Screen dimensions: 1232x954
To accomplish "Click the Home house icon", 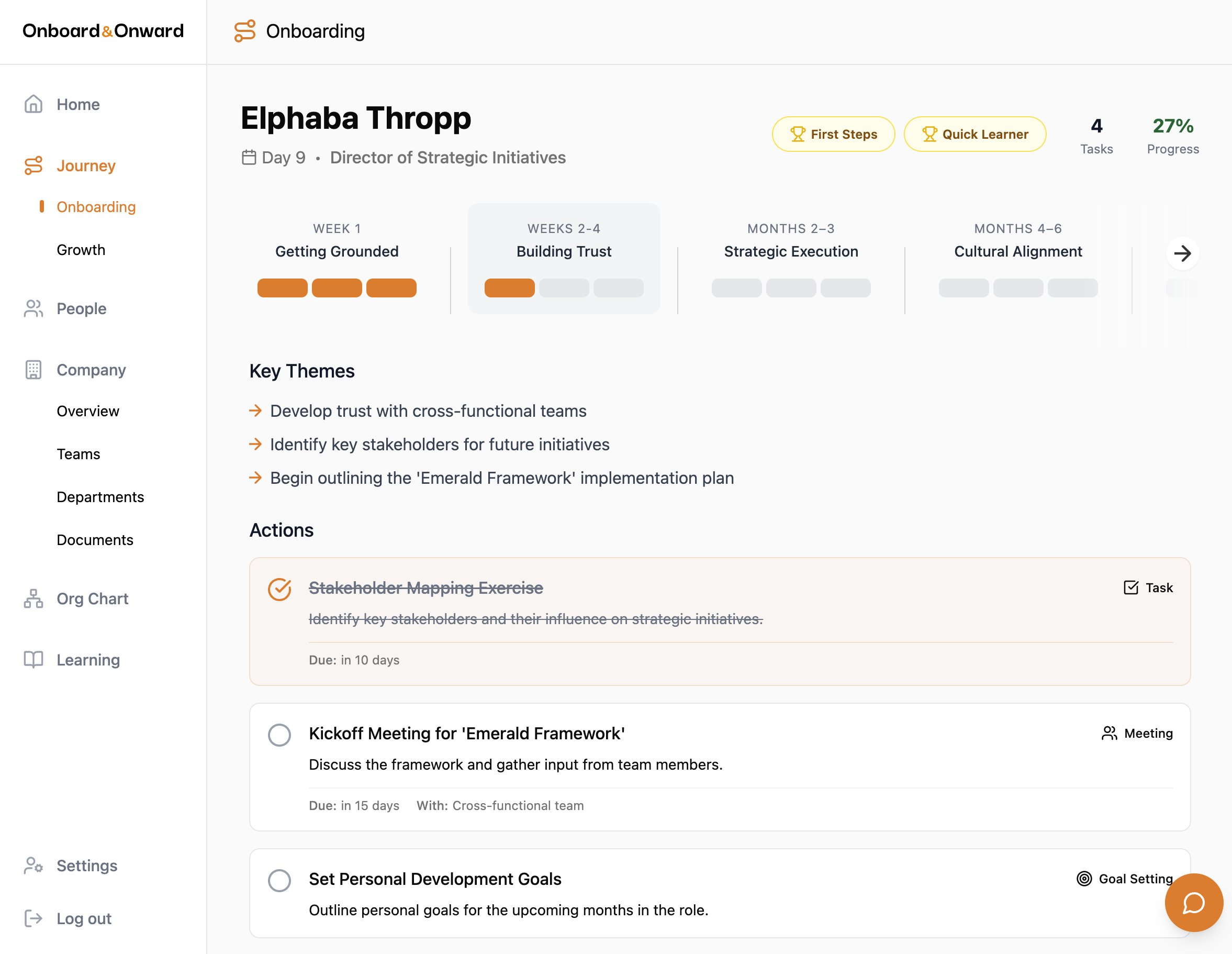I will pos(33,104).
